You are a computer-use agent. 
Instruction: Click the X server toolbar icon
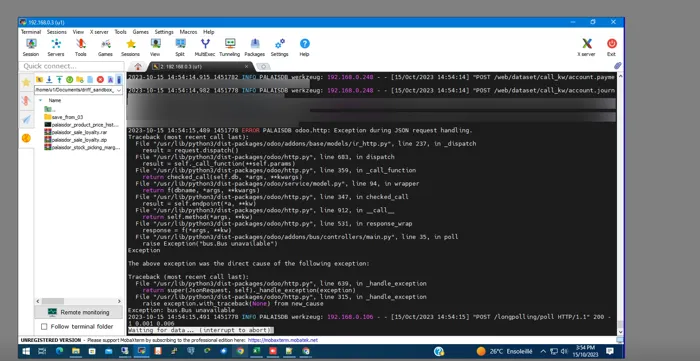[x=586, y=47]
